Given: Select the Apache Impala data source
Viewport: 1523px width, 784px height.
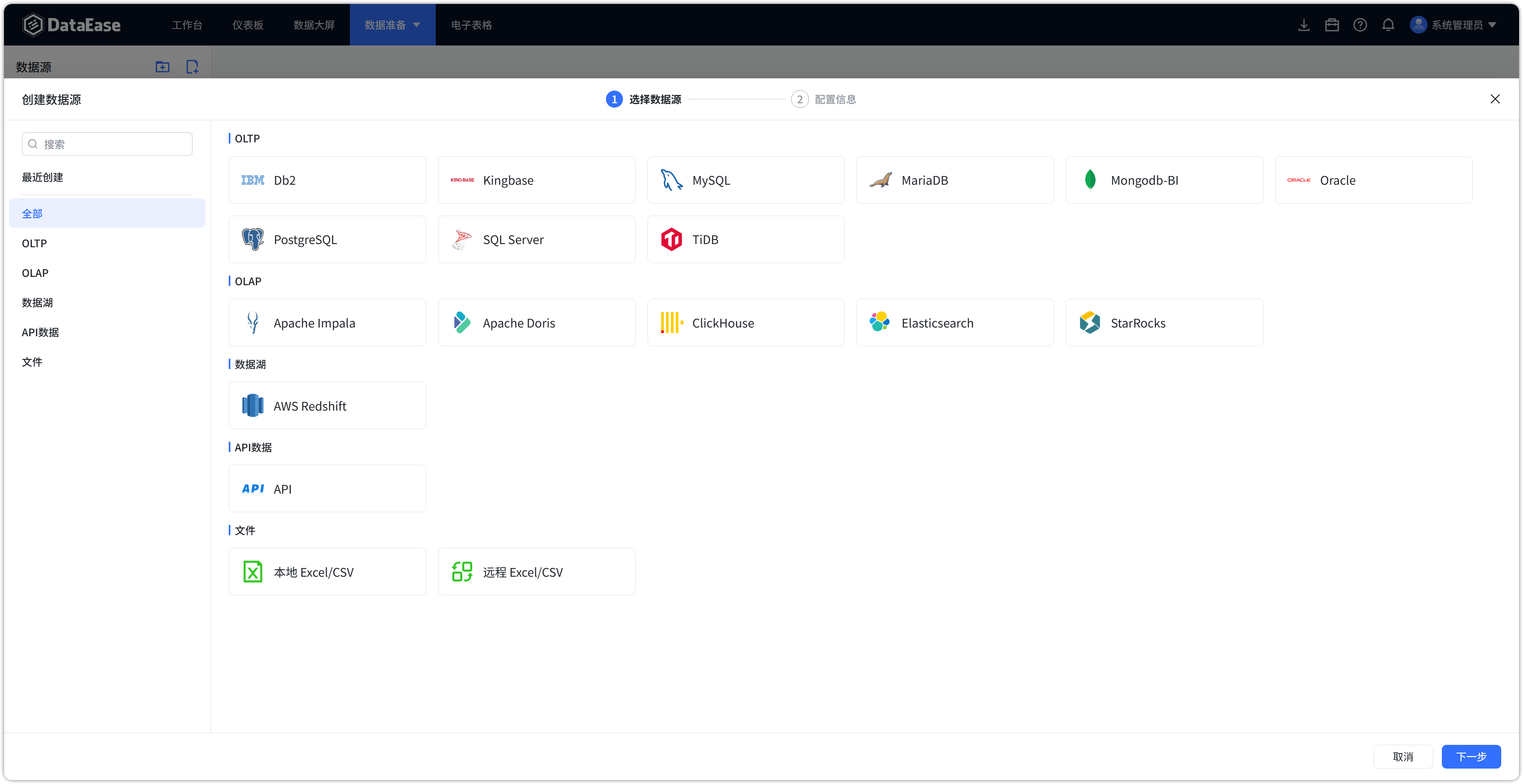Looking at the screenshot, I should [x=327, y=323].
